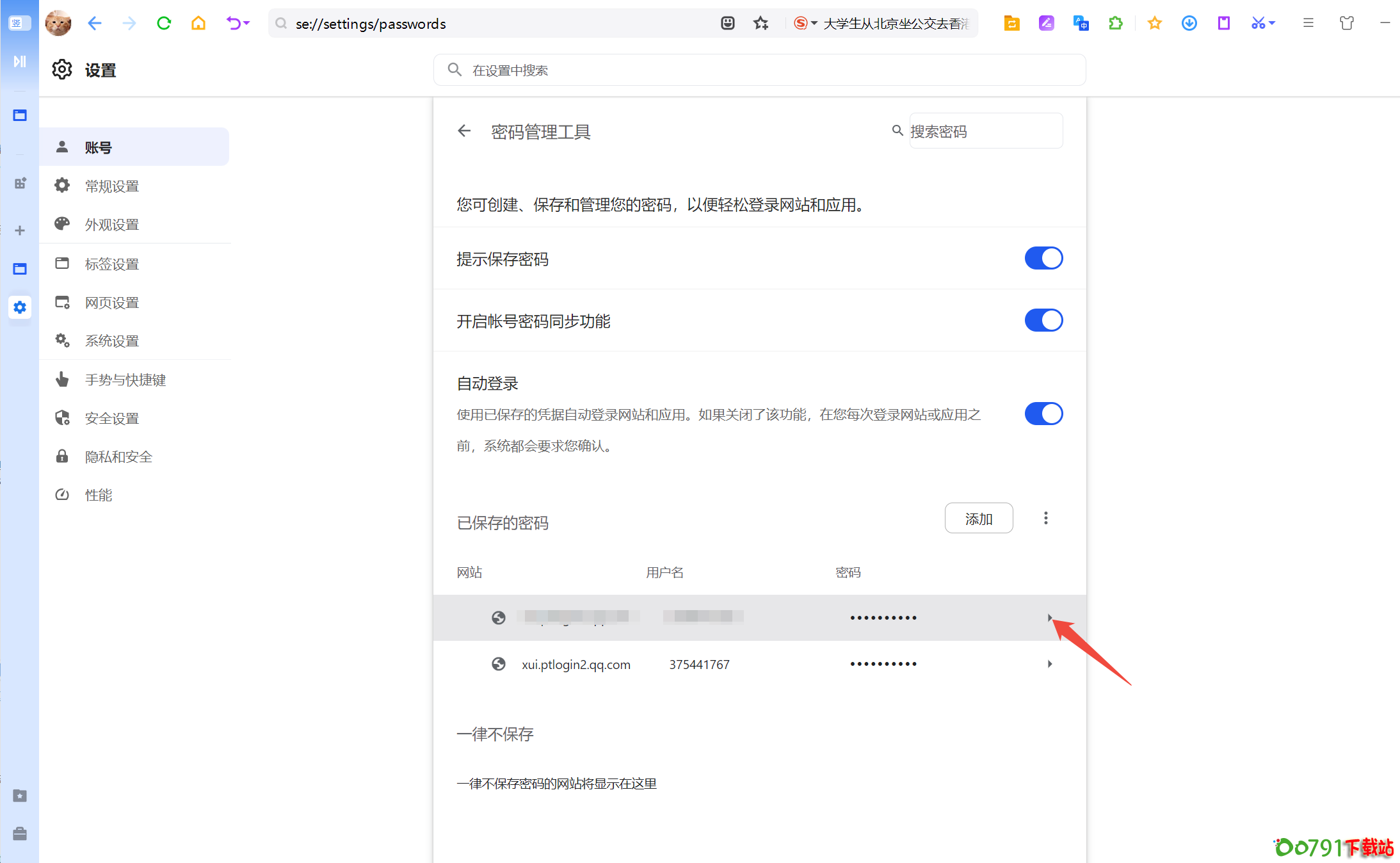Image resolution: width=1400 pixels, height=863 pixels.
Task: Open the translate extension icon
Action: tap(1081, 24)
